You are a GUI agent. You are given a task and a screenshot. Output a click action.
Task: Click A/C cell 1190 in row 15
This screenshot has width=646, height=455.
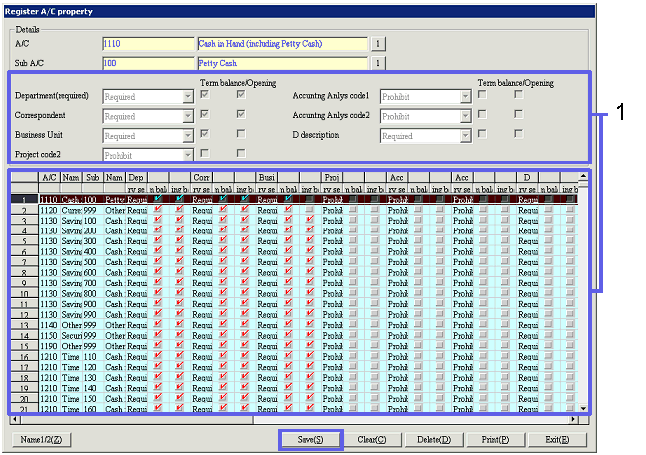click(49, 347)
